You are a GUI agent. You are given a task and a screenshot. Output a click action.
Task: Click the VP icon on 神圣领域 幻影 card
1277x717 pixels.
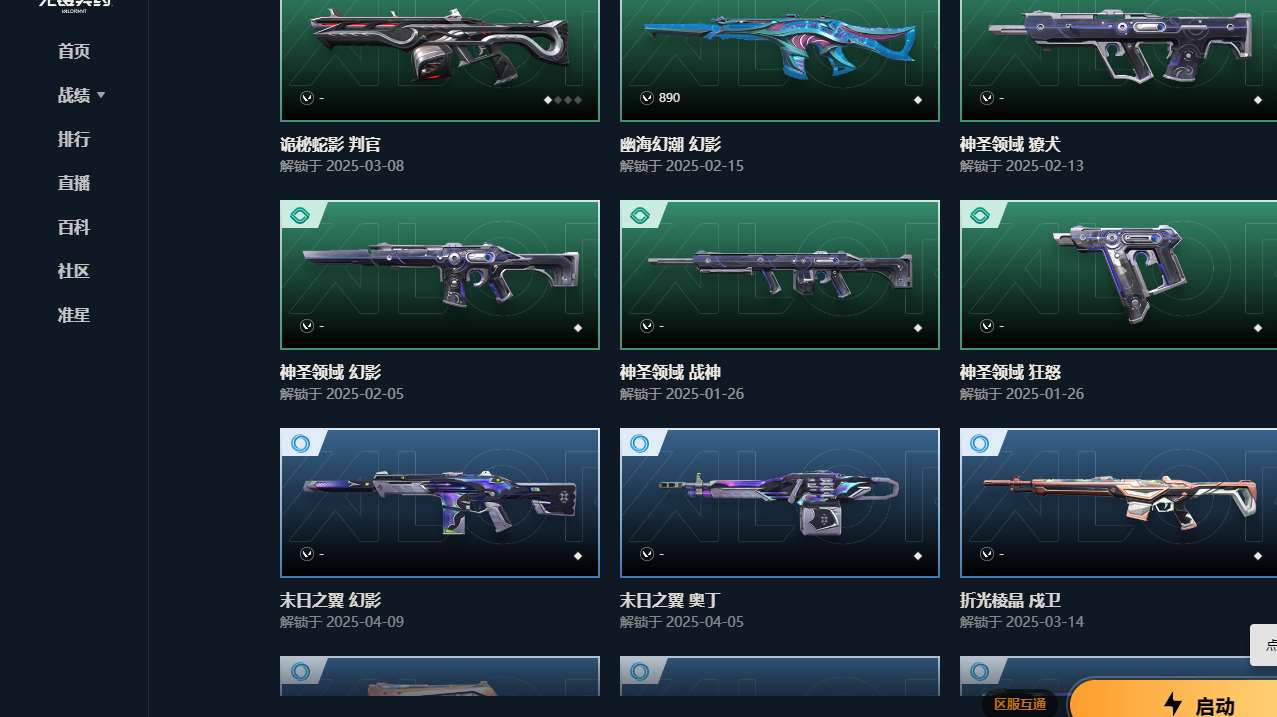307,326
